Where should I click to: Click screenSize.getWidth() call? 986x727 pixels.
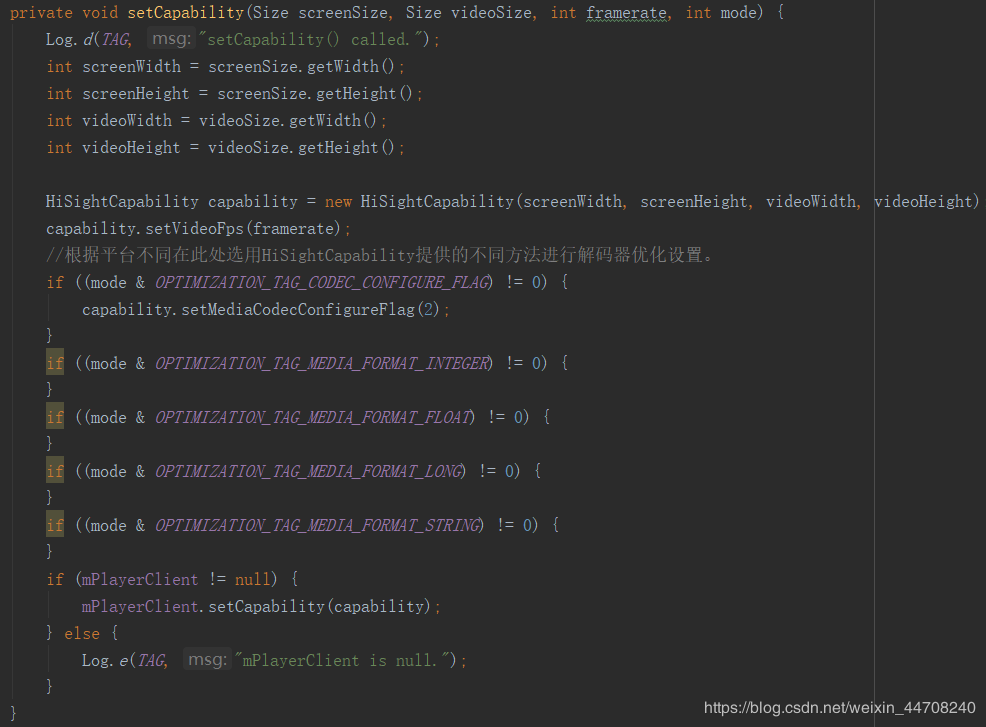(x=301, y=67)
